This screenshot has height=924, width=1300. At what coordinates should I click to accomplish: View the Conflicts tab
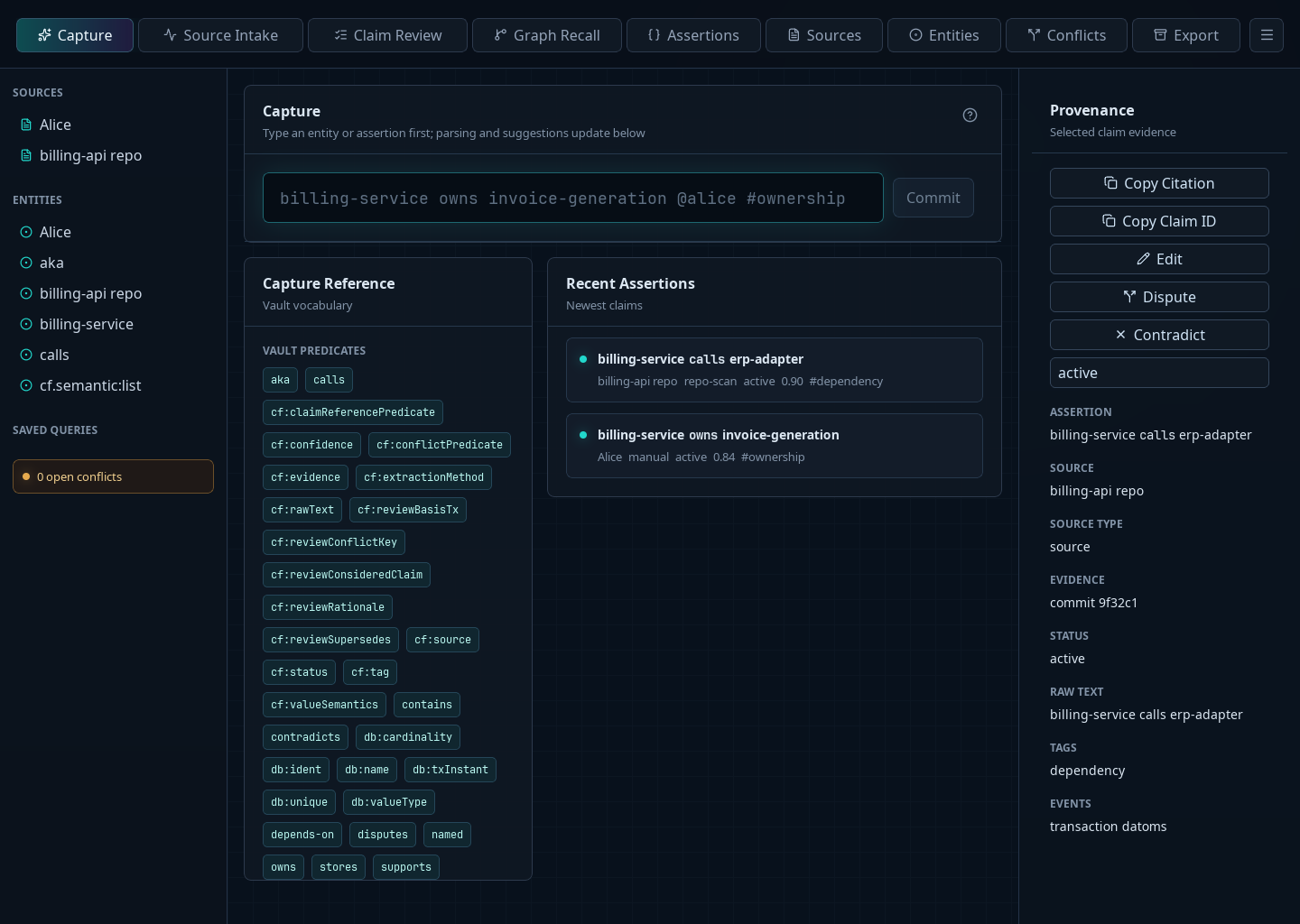click(x=1066, y=35)
